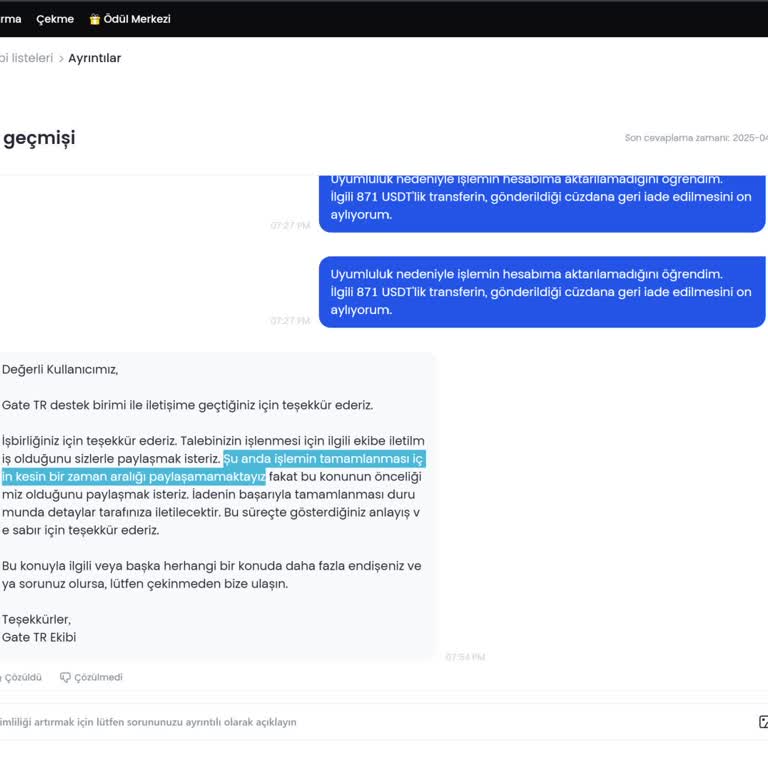Click the image attach icon in input
Image resolution: width=768 pixels, height=768 pixels.
763,721
